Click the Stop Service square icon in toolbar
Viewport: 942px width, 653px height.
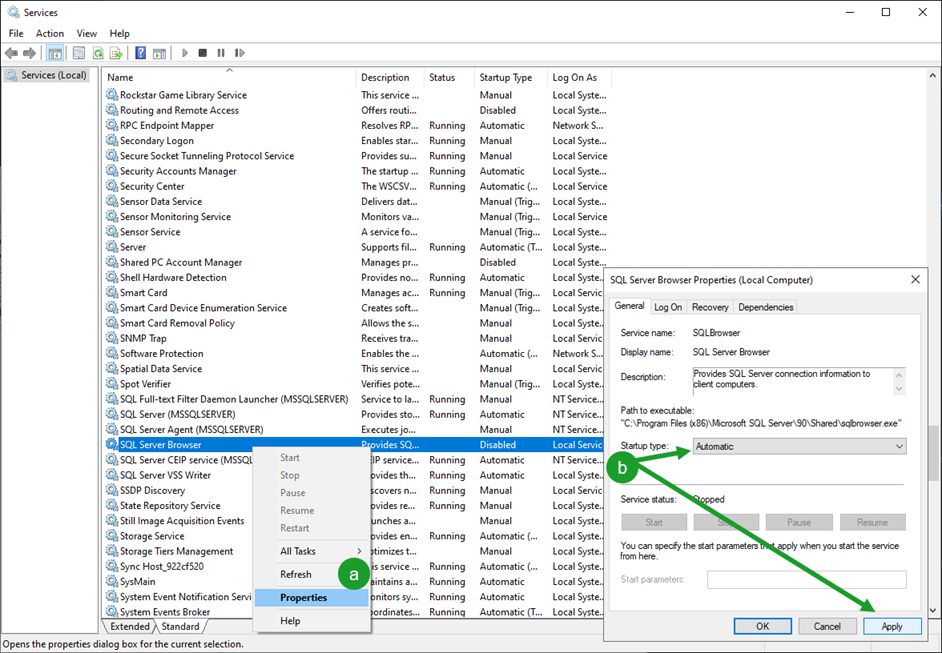[x=203, y=53]
